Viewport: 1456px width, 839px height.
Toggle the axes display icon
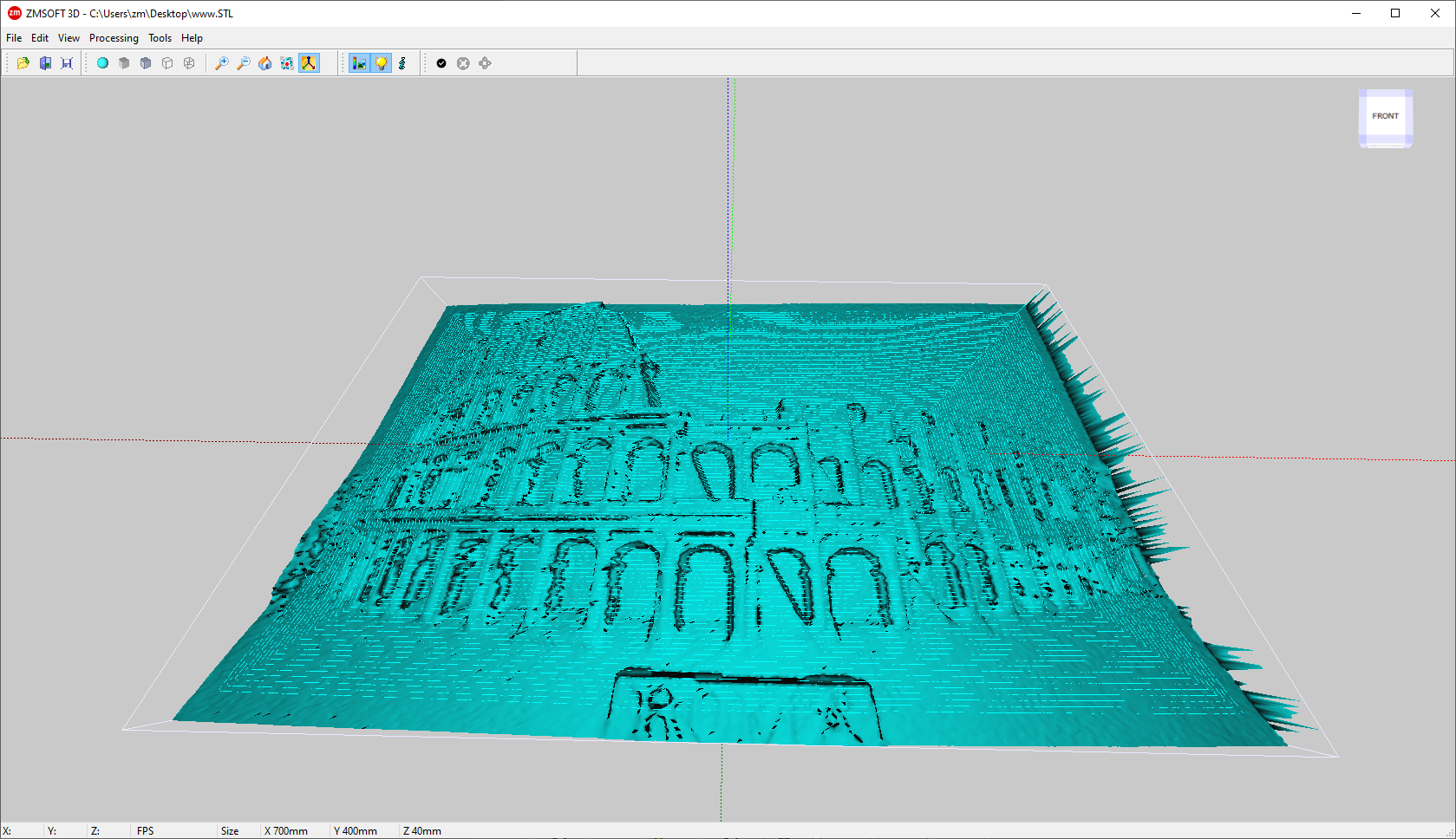pos(309,63)
